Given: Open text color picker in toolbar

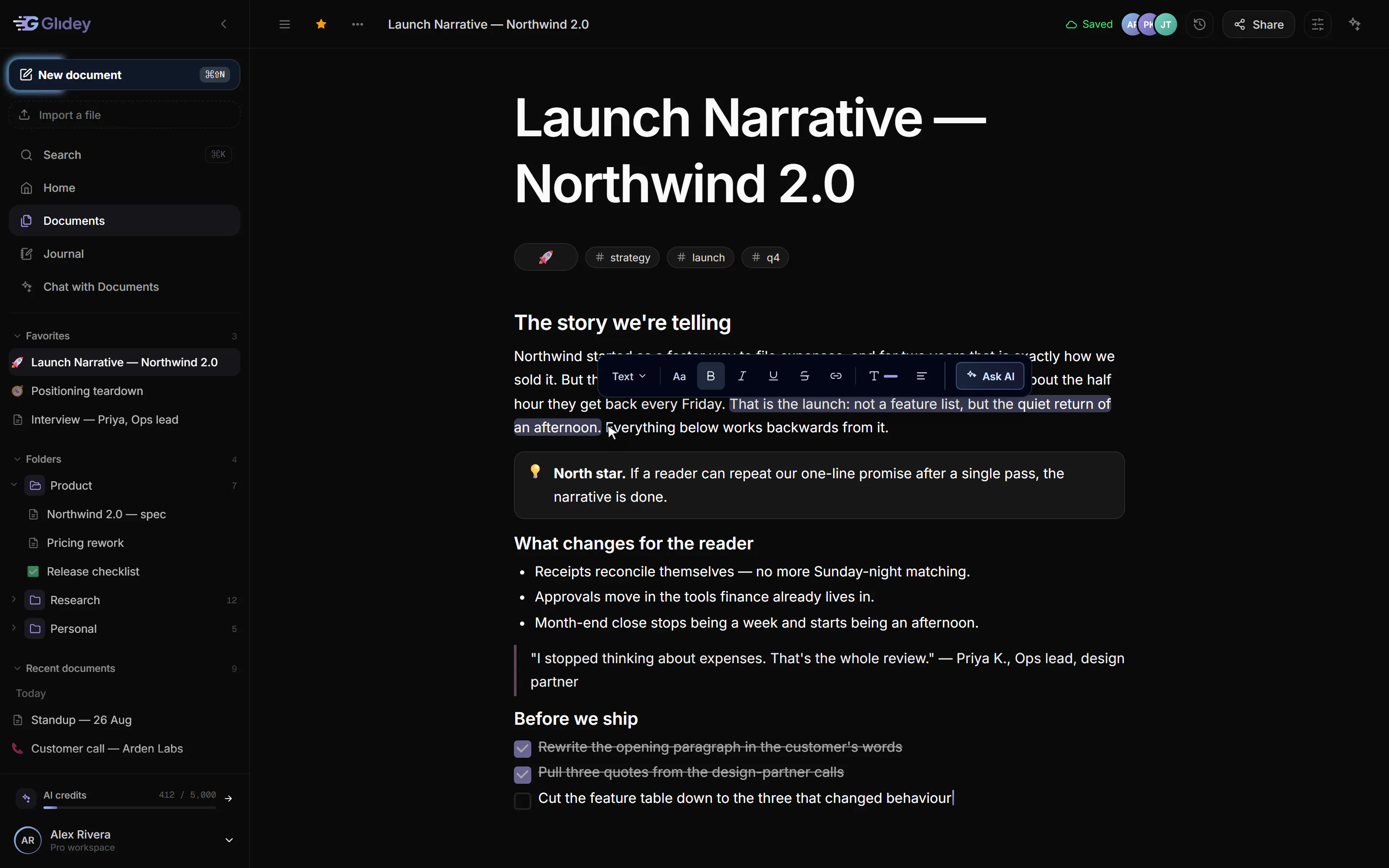Looking at the screenshot, I should (x=883, y=377).
